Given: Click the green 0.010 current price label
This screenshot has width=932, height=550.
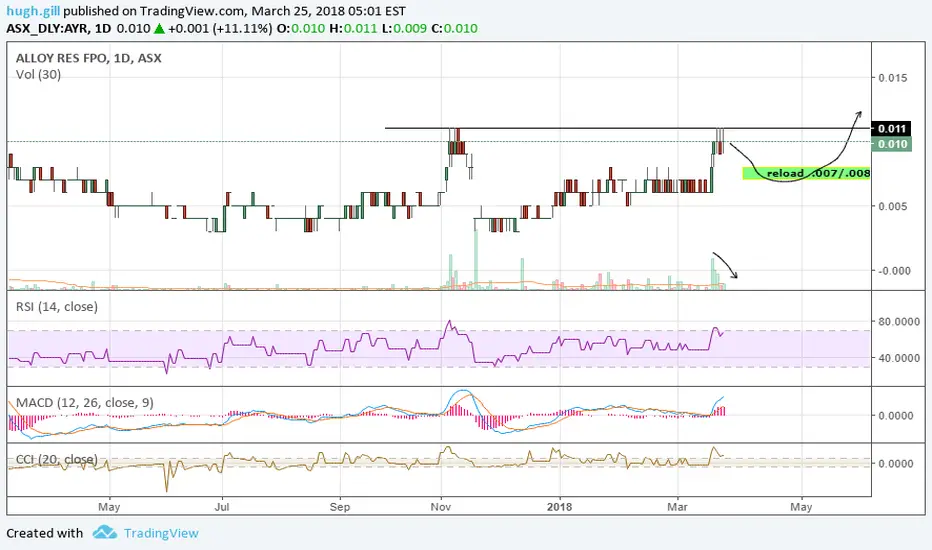Looking at the screenshot, I should (x=891, y=144).
